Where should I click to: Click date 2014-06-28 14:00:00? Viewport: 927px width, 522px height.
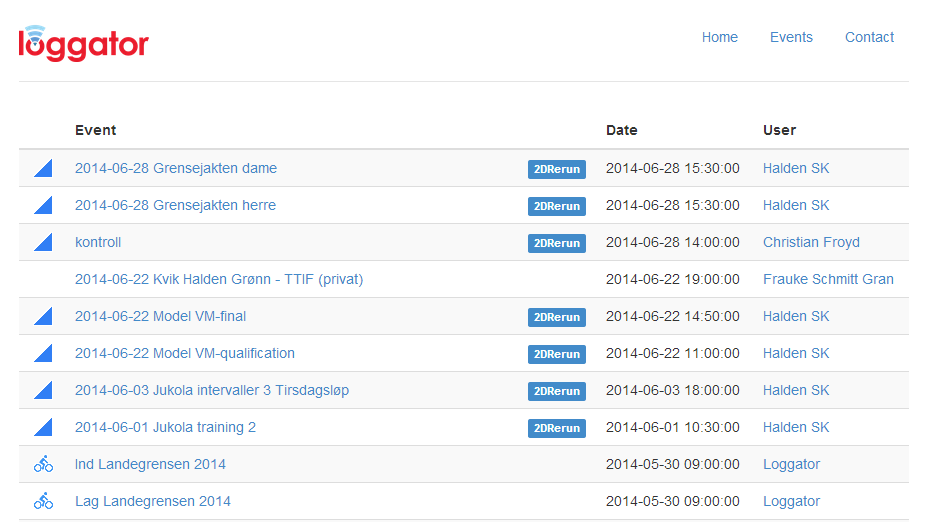[673, 242]
